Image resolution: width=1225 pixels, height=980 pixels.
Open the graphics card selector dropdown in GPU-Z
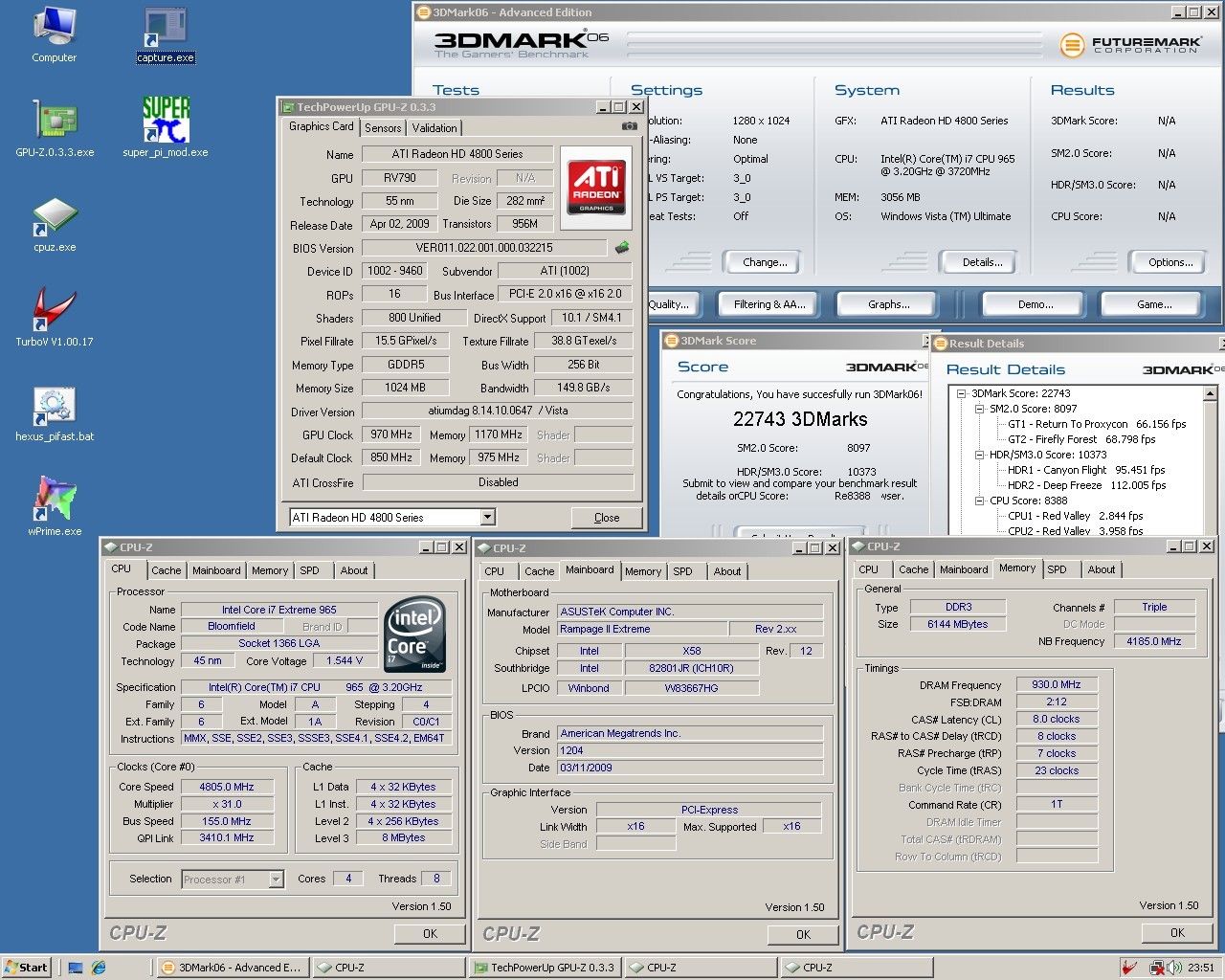[x=487, y=517]
